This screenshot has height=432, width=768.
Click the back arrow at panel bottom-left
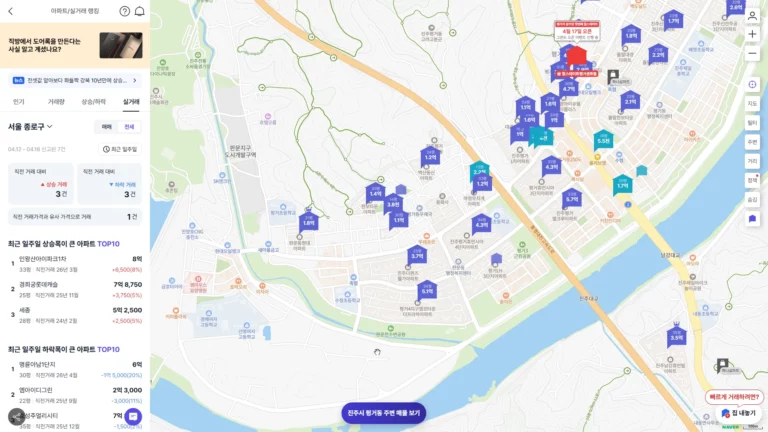(16, 415)
